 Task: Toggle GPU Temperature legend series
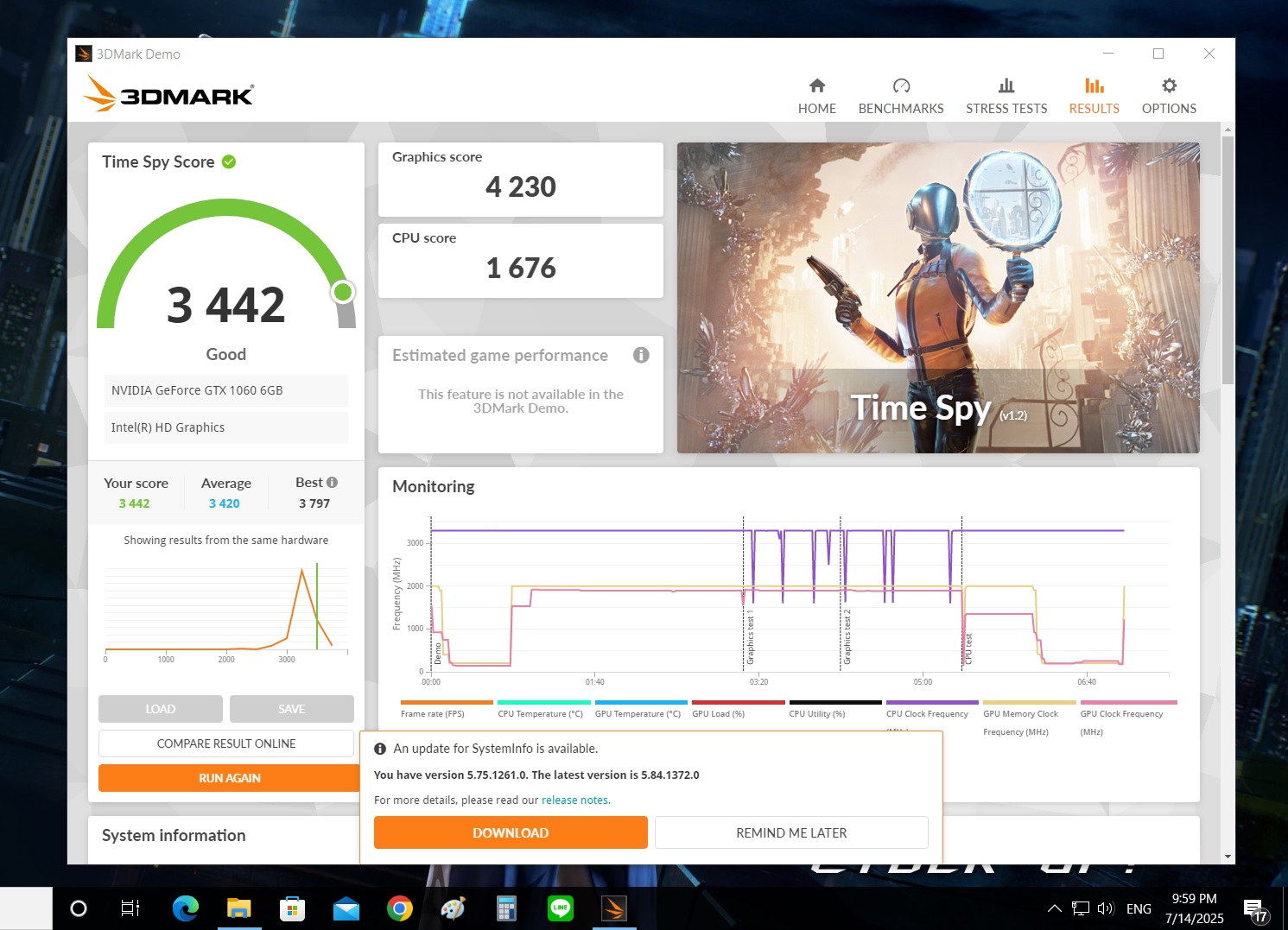pos(638,713)
